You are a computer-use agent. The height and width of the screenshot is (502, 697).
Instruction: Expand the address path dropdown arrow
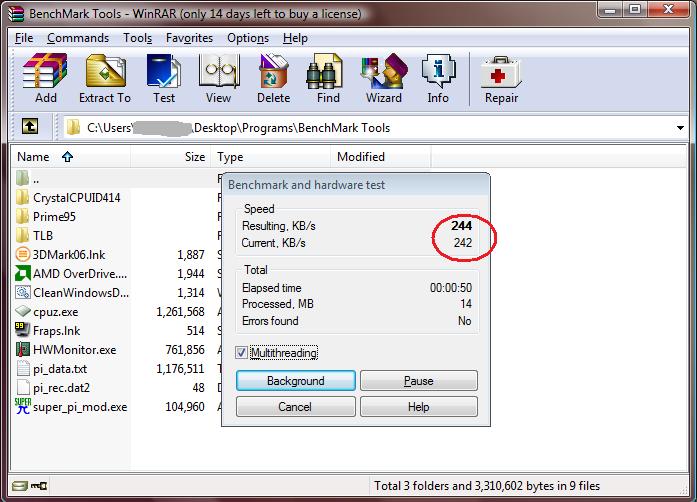click(x=680, y=128)
